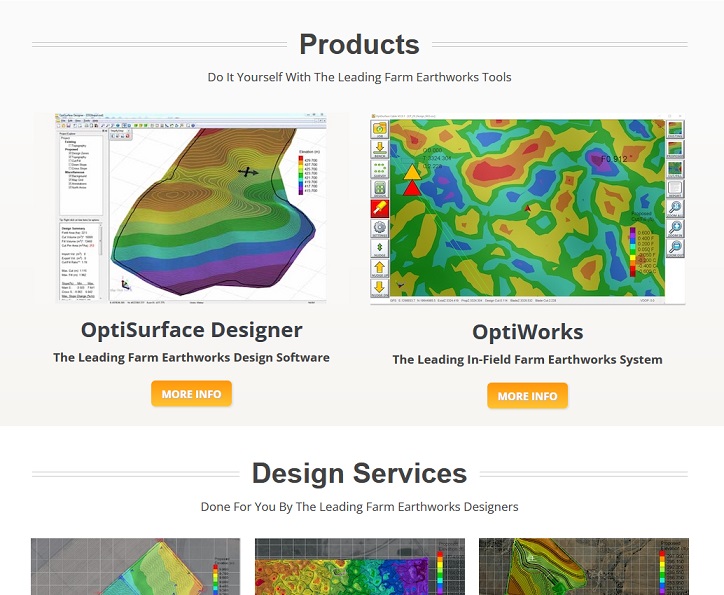
Task: Select the OptiSurface Designer heading
Action: pyautogui.click(x=191, y=330)
